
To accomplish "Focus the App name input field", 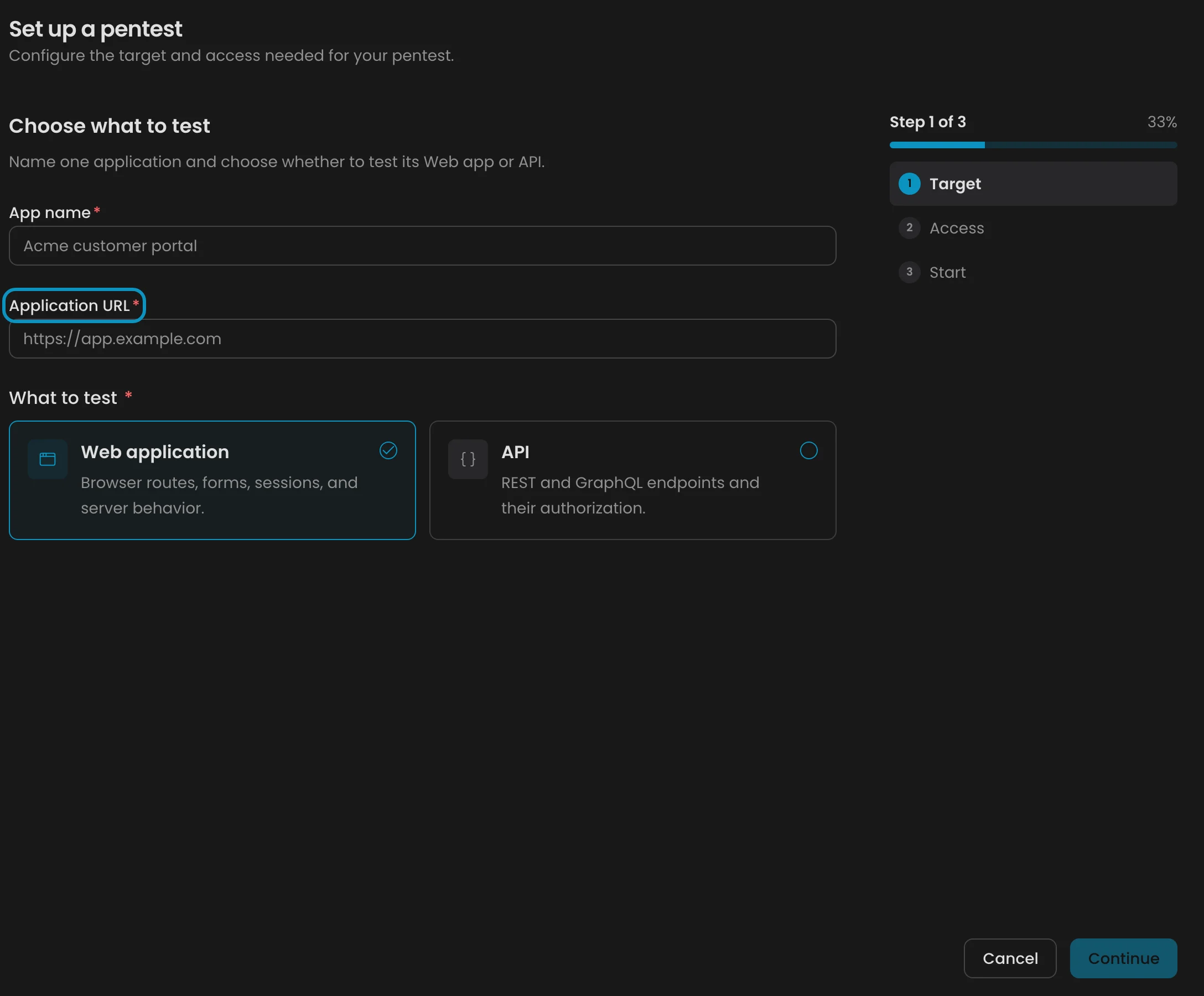I will (x=423, y=246).
